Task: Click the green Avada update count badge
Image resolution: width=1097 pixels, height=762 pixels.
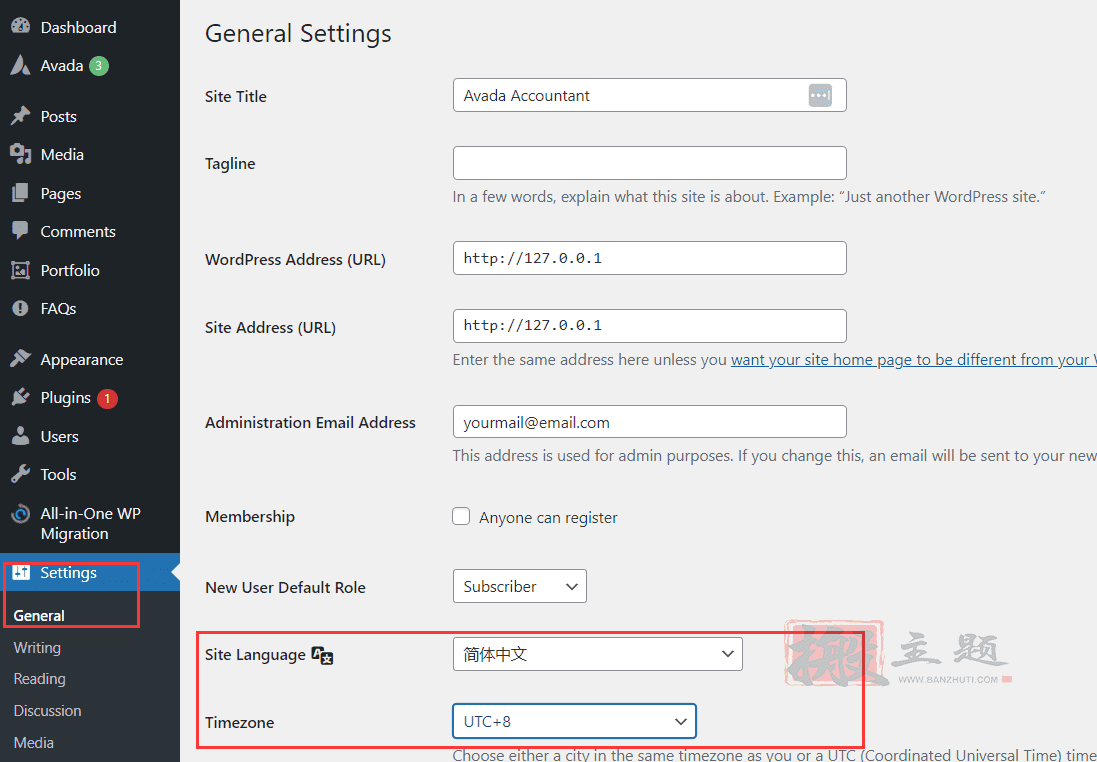Action: [99, 66]
